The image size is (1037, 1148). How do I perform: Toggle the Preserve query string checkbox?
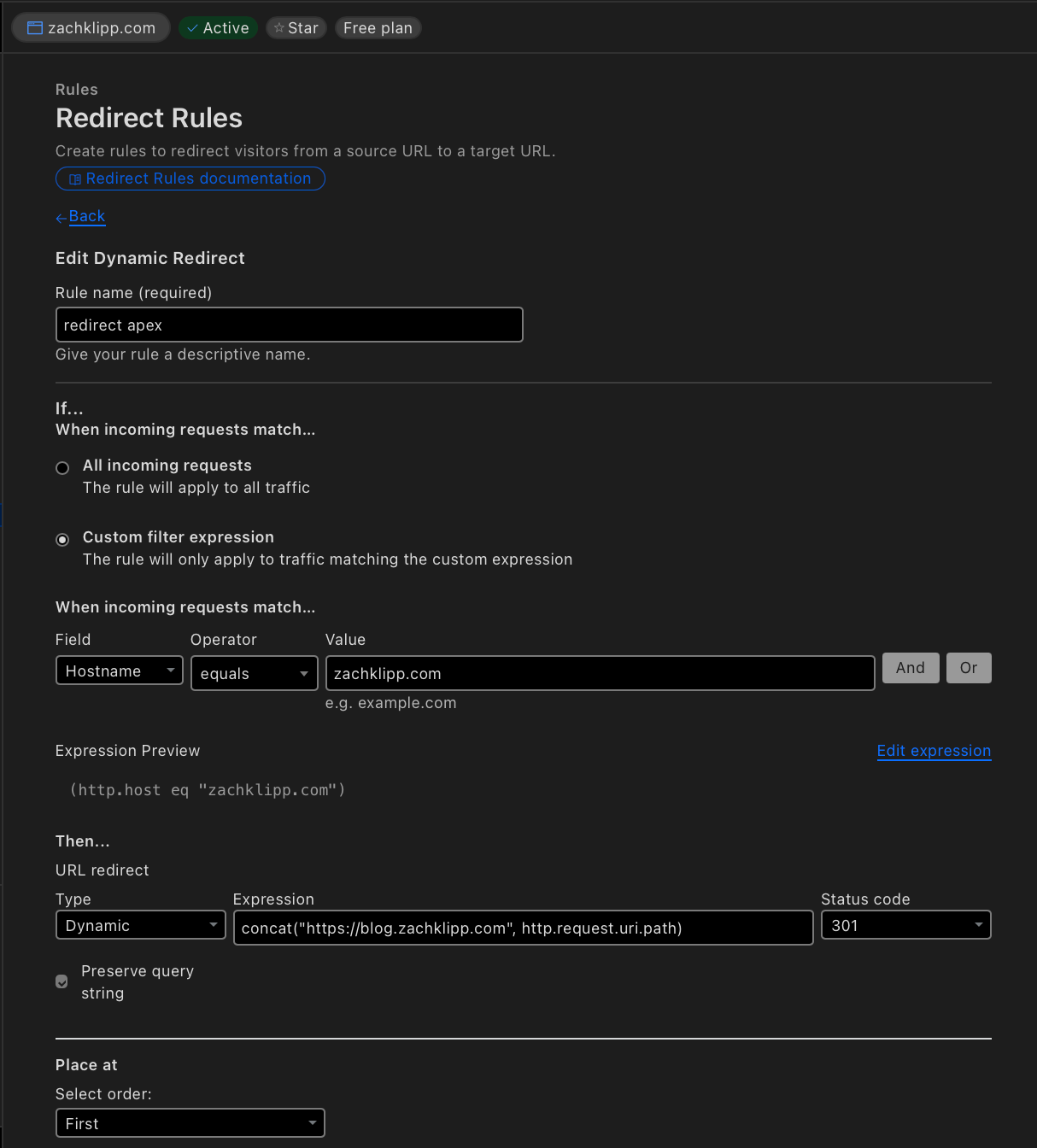point(62,981)
